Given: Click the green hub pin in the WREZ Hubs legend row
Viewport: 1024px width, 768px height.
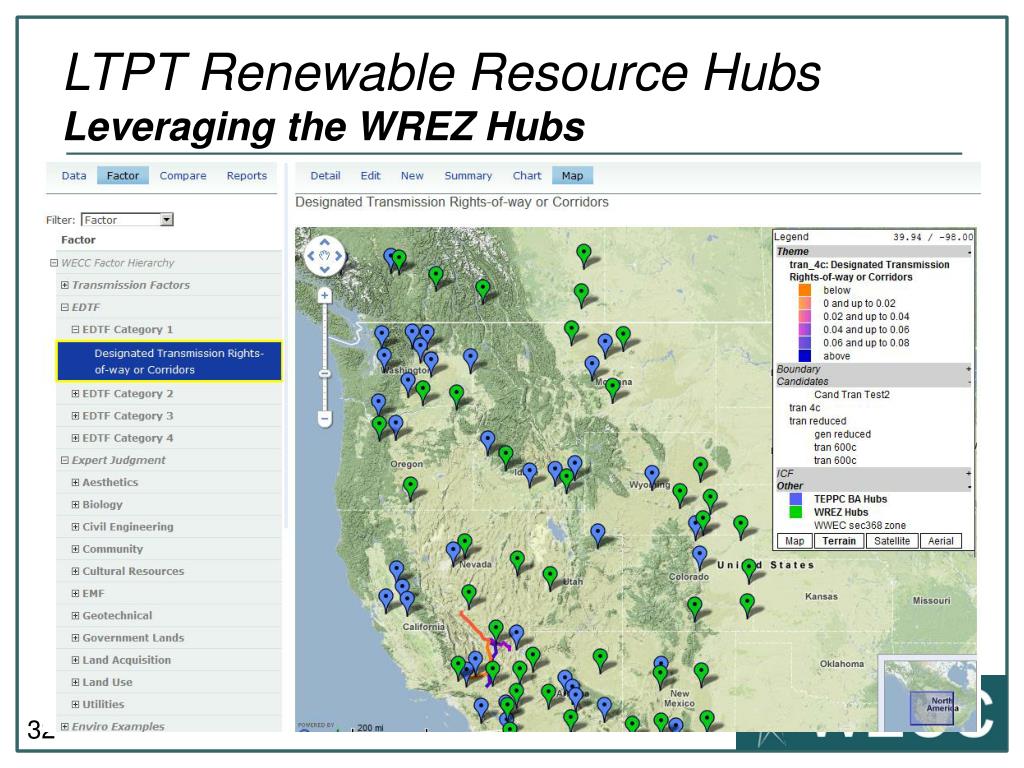Looking at the screenshot, I should (795, 512).
